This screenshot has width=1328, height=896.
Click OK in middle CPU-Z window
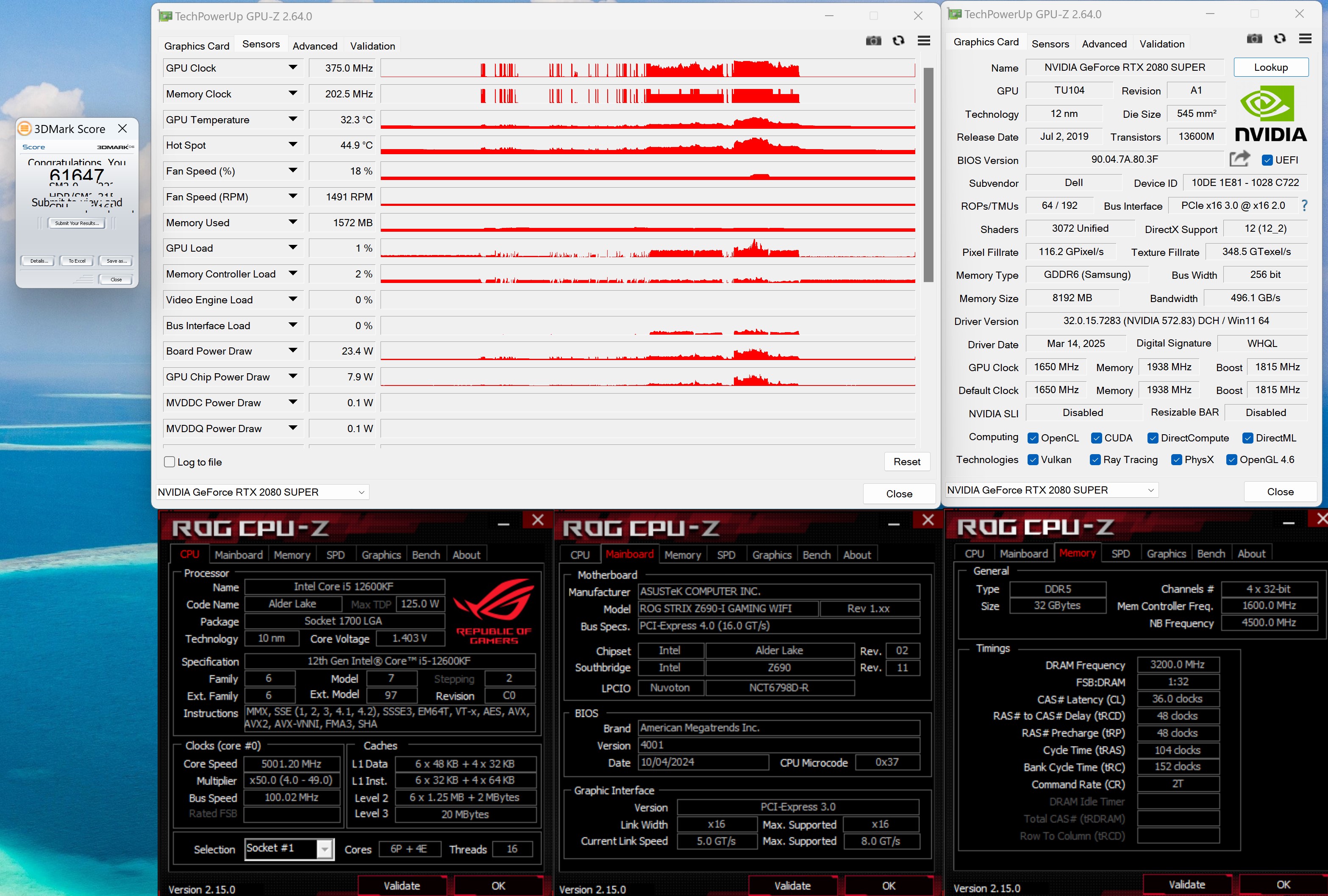point(889,885)
